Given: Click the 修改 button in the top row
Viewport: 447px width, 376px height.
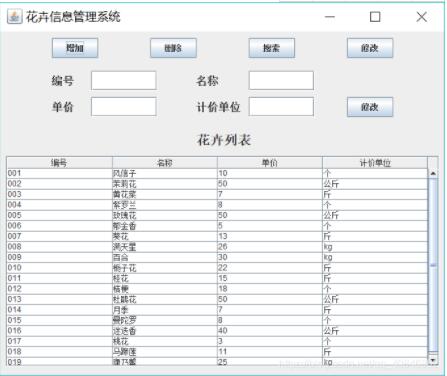Looking at the screenshot, I should (x=370, y=48).
